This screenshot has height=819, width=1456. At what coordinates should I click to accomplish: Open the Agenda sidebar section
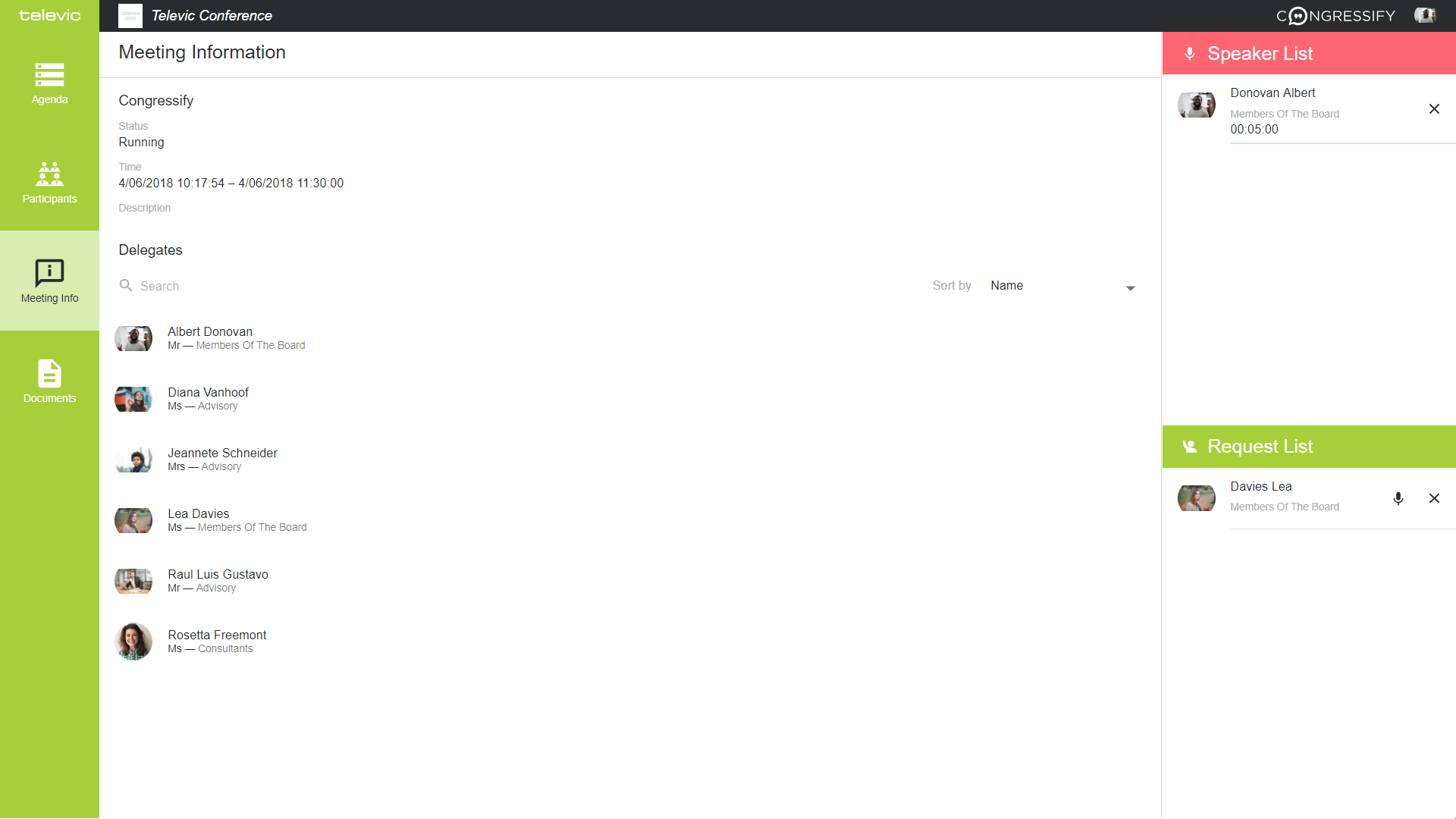pos(49,83)
